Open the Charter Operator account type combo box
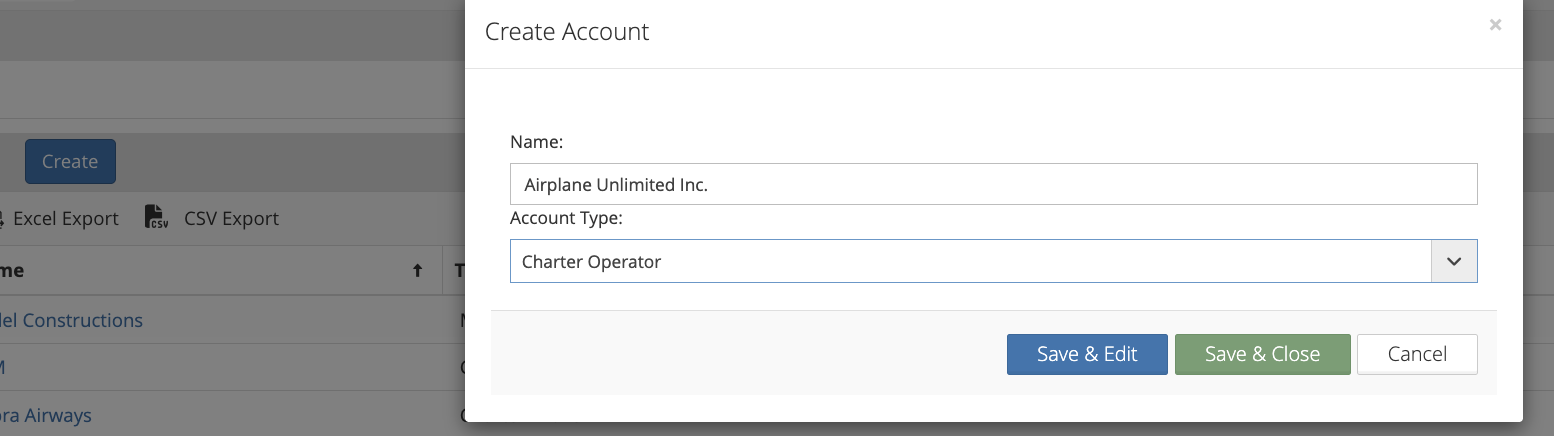The width and height of the screenshot is (1554, 436). pyautogui.click(x=970, y=262)
